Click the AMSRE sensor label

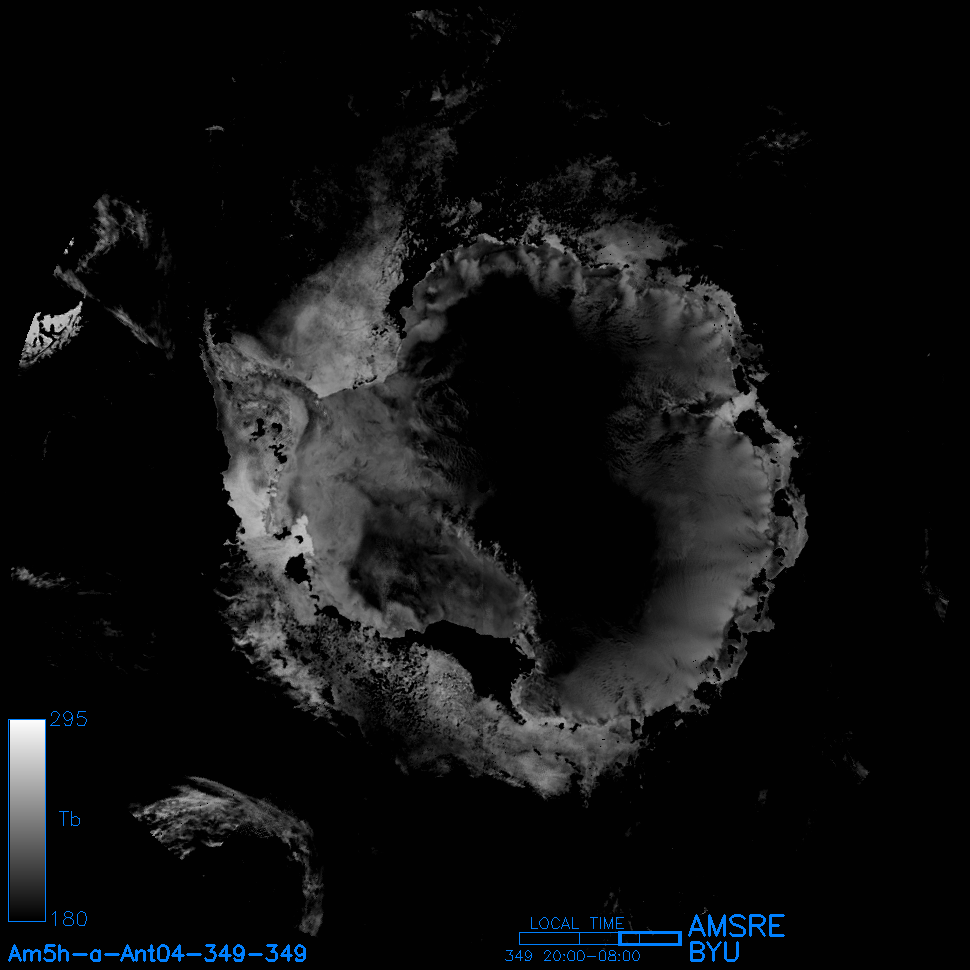[736, 926]
